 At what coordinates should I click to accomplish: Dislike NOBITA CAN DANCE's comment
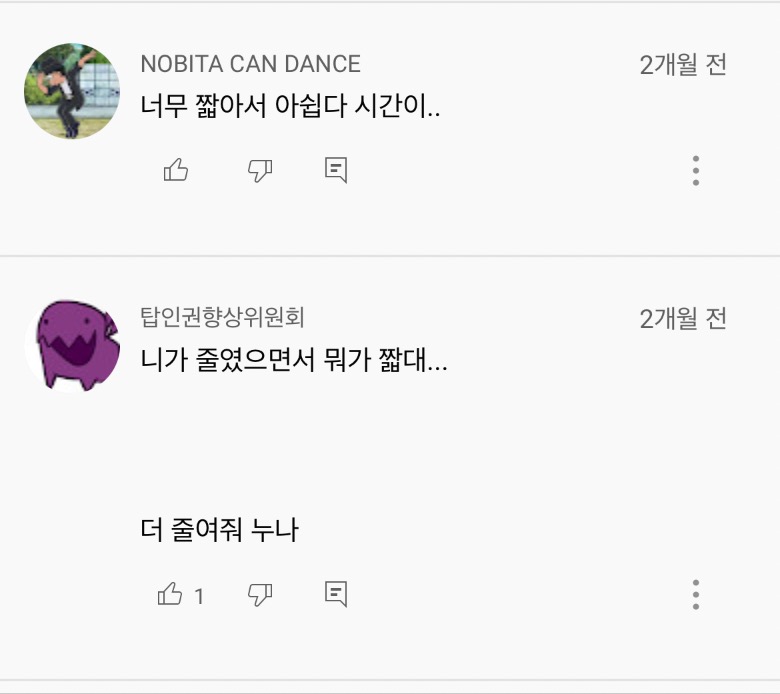click(x=260, y=171)
